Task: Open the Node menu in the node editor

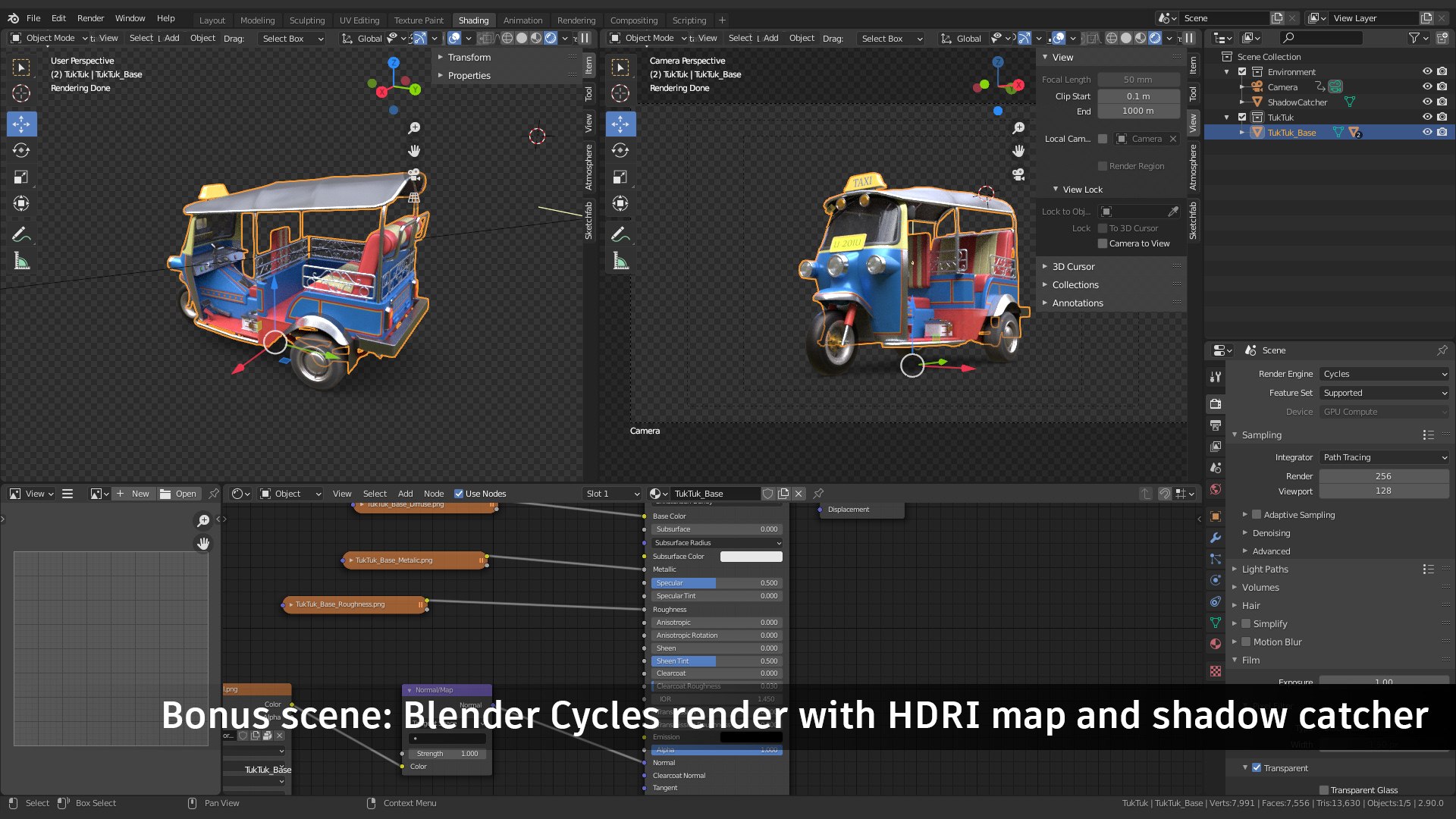Action: tap(434, 494)
